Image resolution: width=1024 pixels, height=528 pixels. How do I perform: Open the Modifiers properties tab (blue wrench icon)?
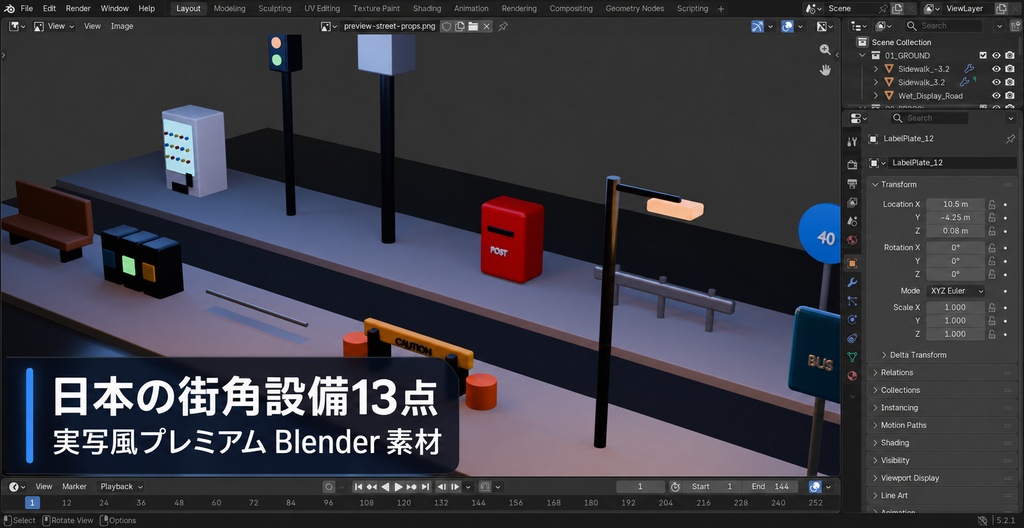point(852,282)
